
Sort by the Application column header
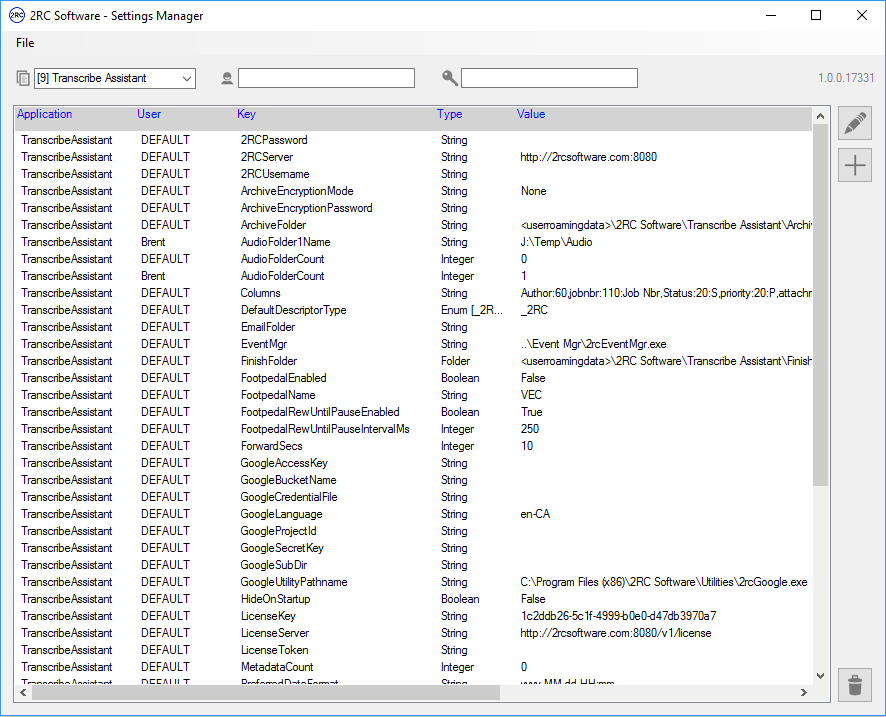coord(45,114)
